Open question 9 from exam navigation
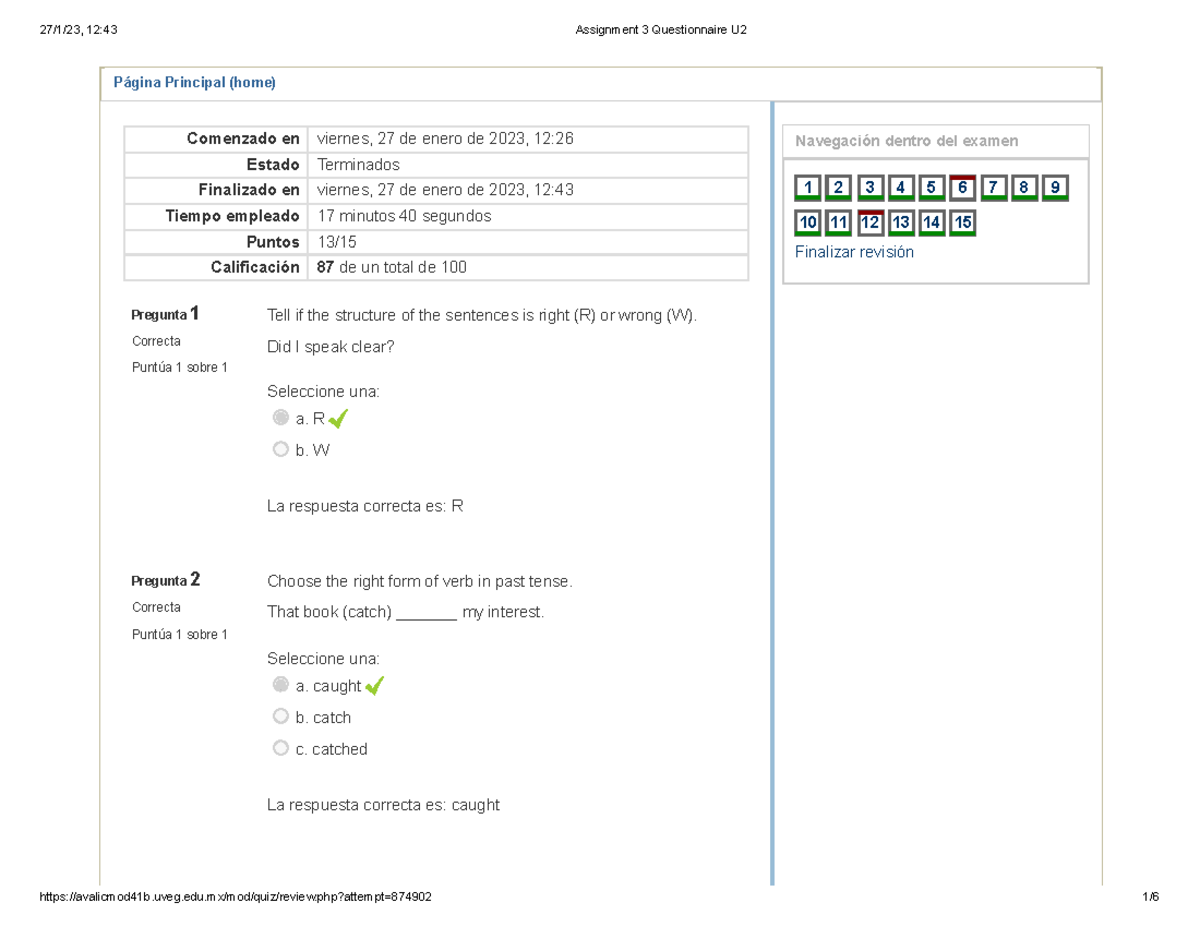1200x927 pixels. tap(1053, 187)
